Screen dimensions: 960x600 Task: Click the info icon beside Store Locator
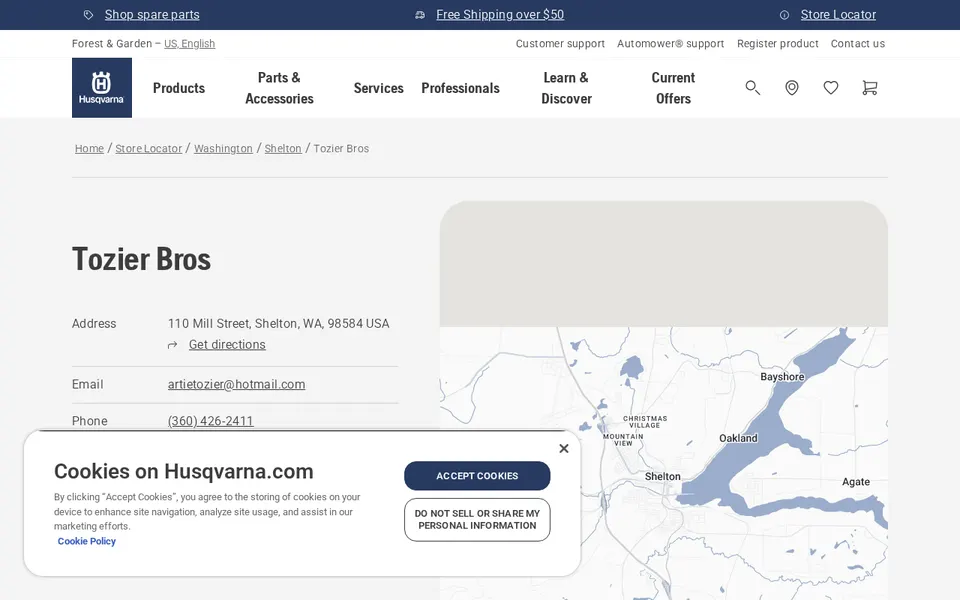tap(784, 15)
